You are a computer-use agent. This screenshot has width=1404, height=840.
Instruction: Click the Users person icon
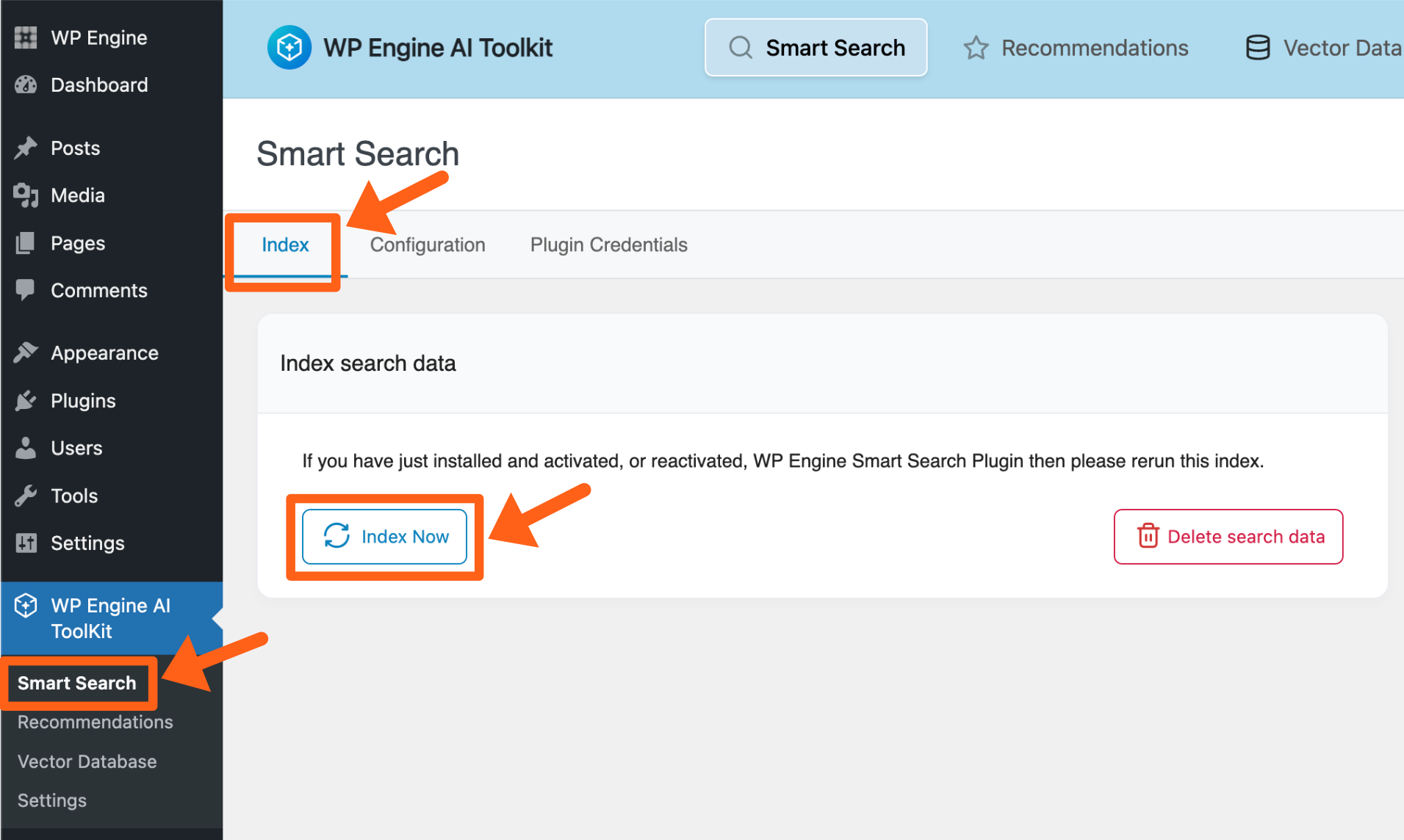click(x=26, y=449)
